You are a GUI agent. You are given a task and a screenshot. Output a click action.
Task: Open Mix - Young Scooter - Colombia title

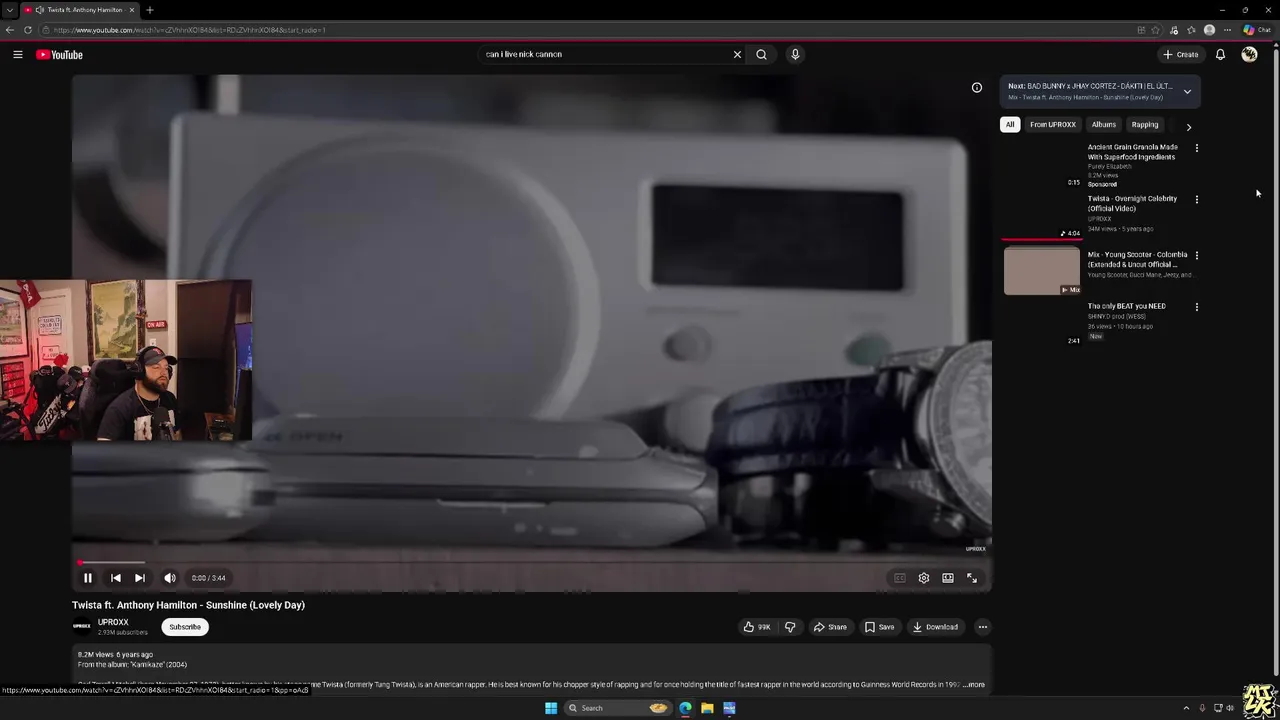click(1137, 260)
